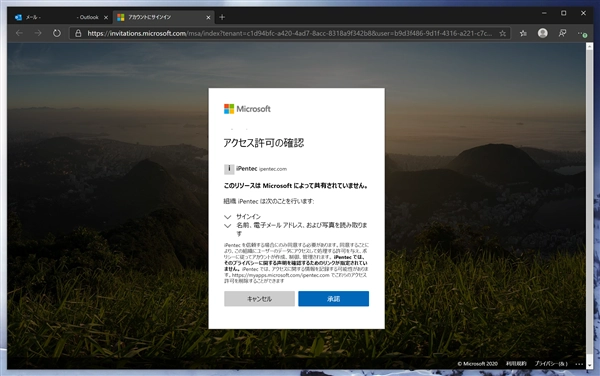Click the © Microsoft 2020 footer text
The width and height of the screenshot is (600, 376).
(478, 364)
